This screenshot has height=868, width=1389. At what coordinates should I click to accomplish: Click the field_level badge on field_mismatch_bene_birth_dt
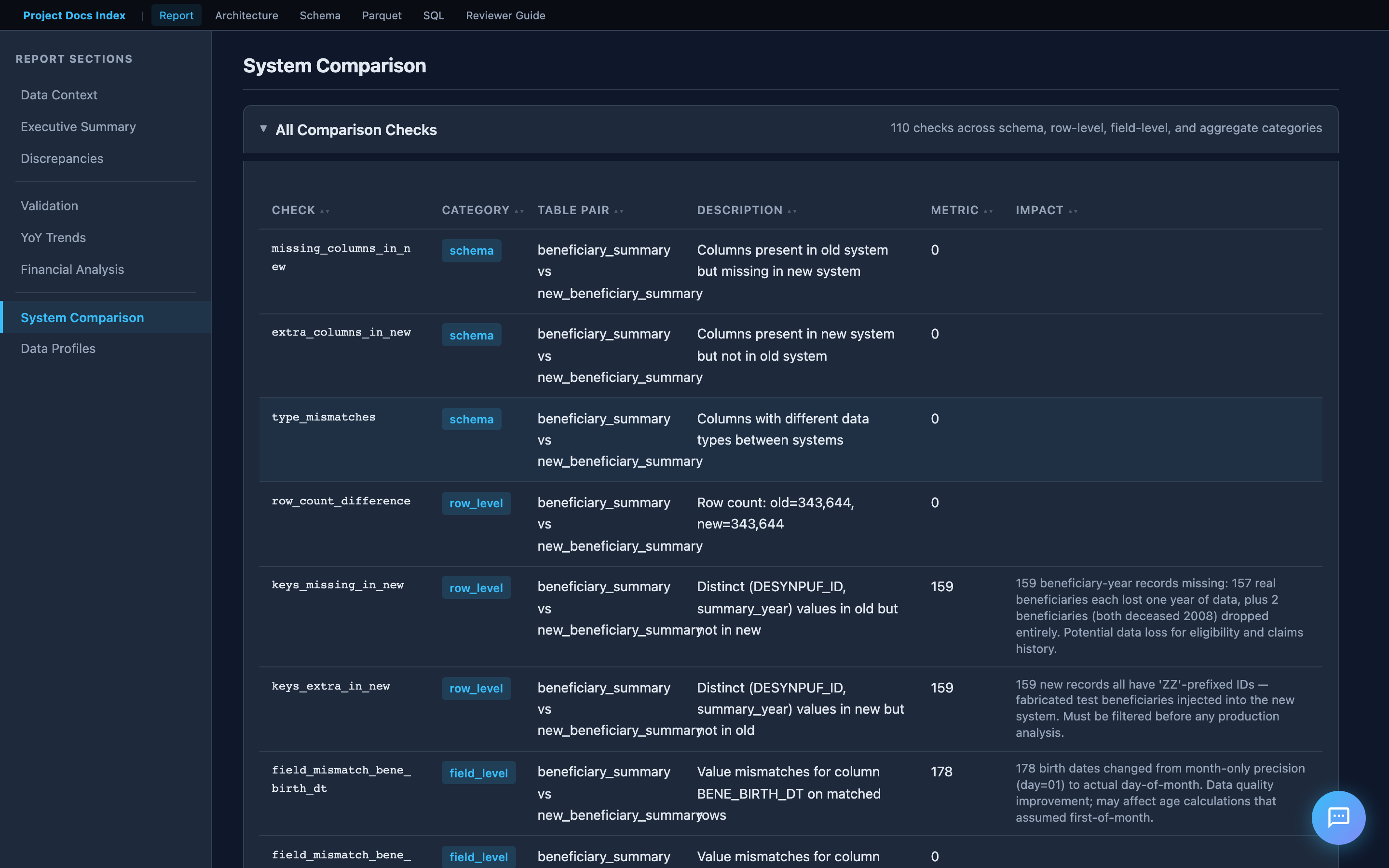[479, 772]
